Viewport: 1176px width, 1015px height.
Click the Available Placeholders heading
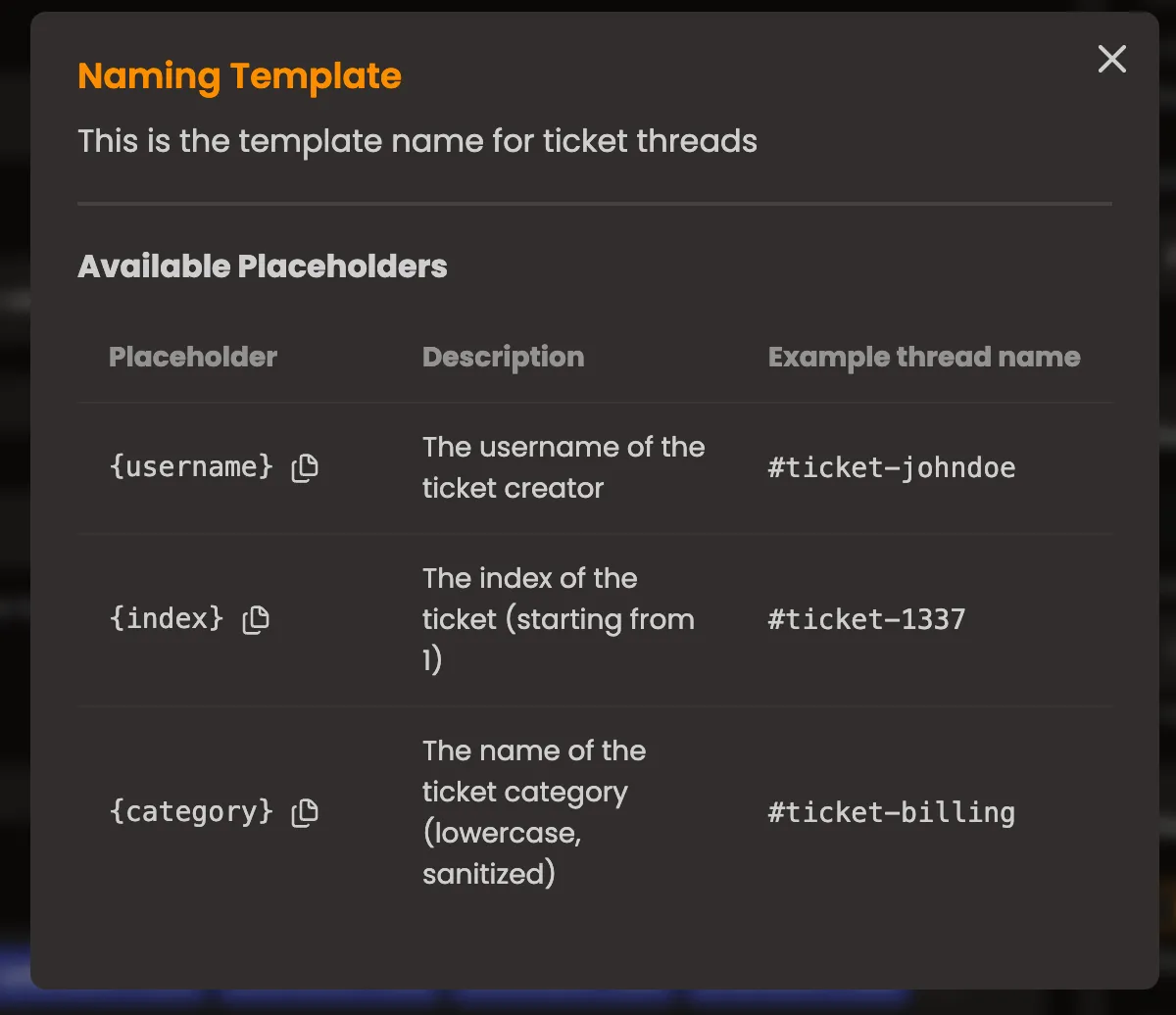pos(263,266)
